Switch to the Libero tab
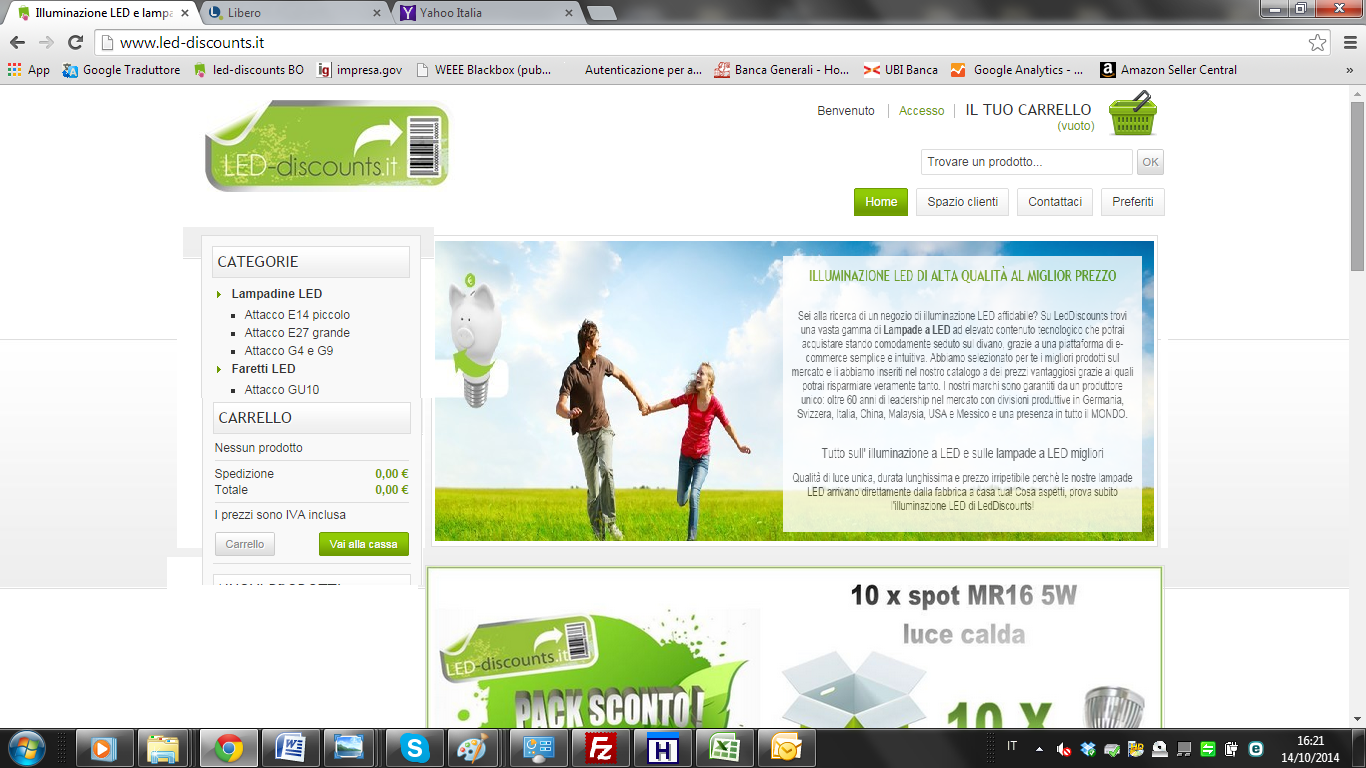The width and height of the screenshot is (1366, 768). 288,13
